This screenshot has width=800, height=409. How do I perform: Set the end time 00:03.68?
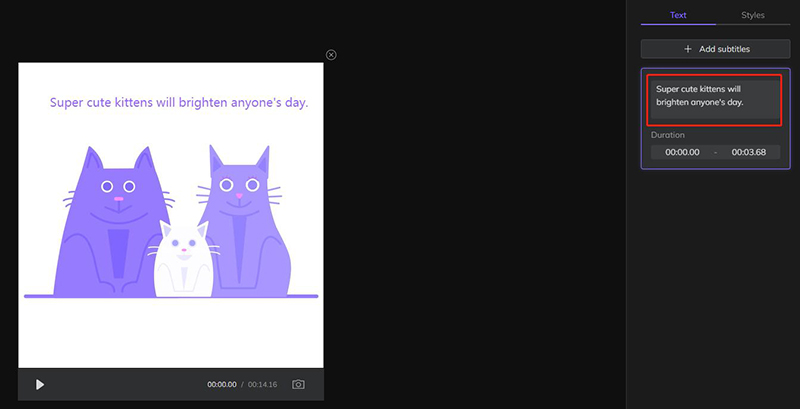pos(748,152)
